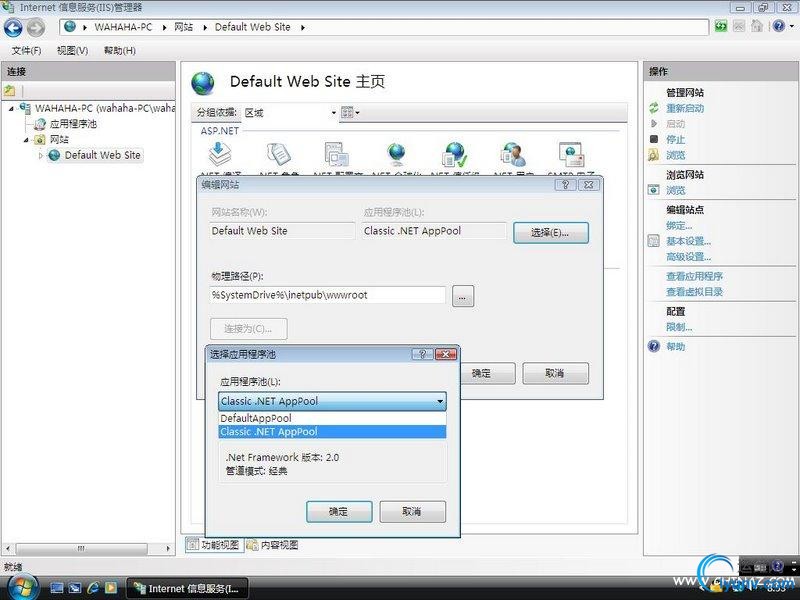This screenshot has width=800, height=600.
Task: Click the connections panel horizontal scrollbar
Action: [x=82, y=548]
